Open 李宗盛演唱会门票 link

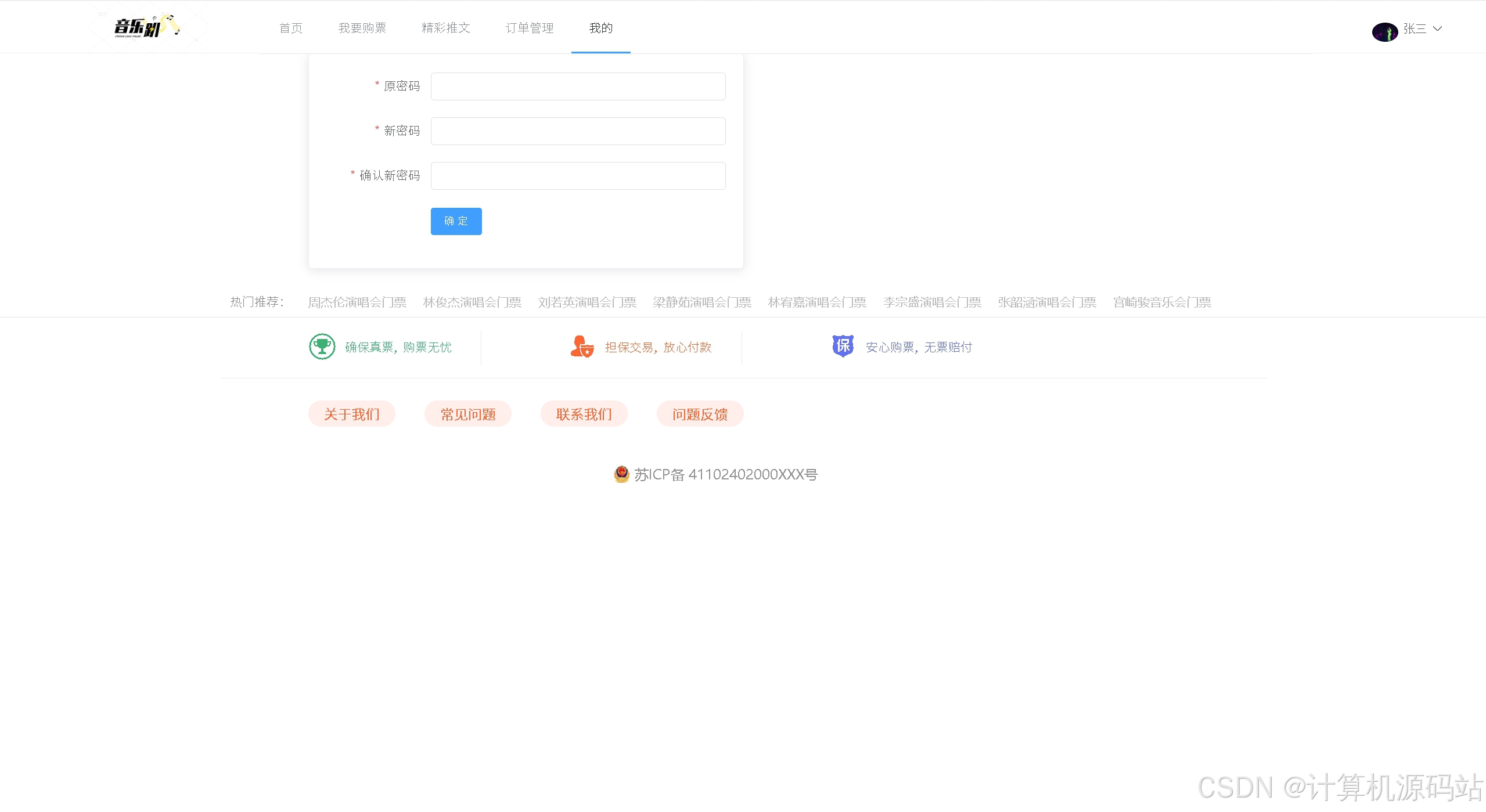point(932,302)
